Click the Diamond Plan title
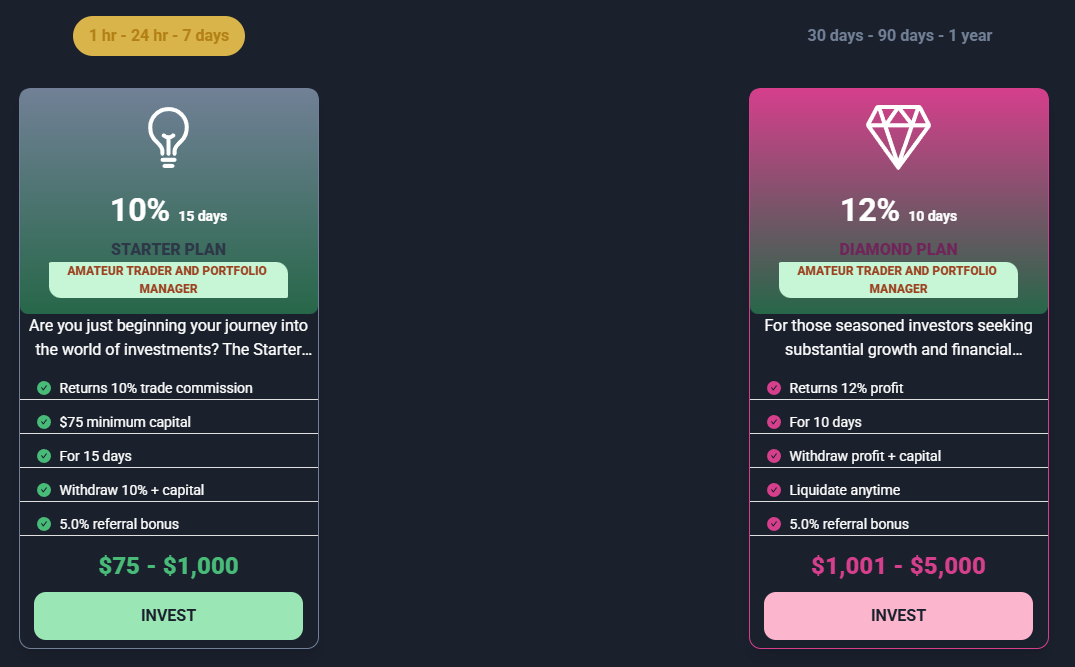This screenshot has width=1075, height=667. pyautogui.click(x=898, y=249)
